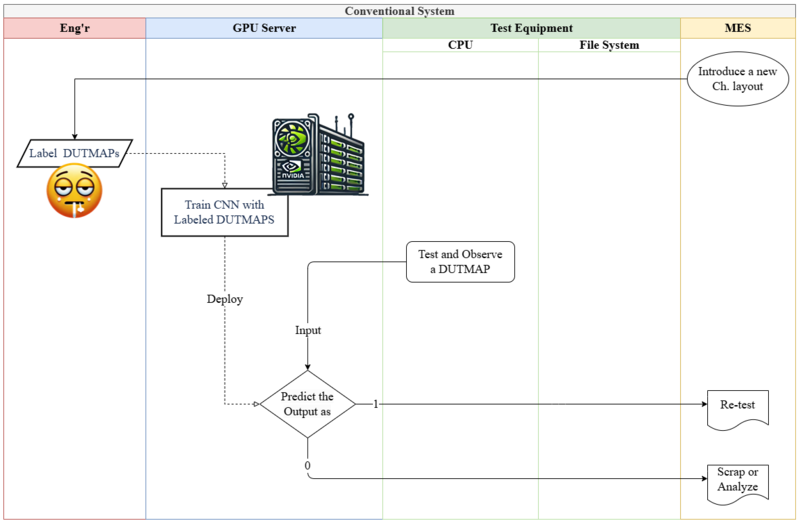The width and height of the screenshot is (800, 523).
Task: Select the File System sub-column header
Action: pos(609,45)
